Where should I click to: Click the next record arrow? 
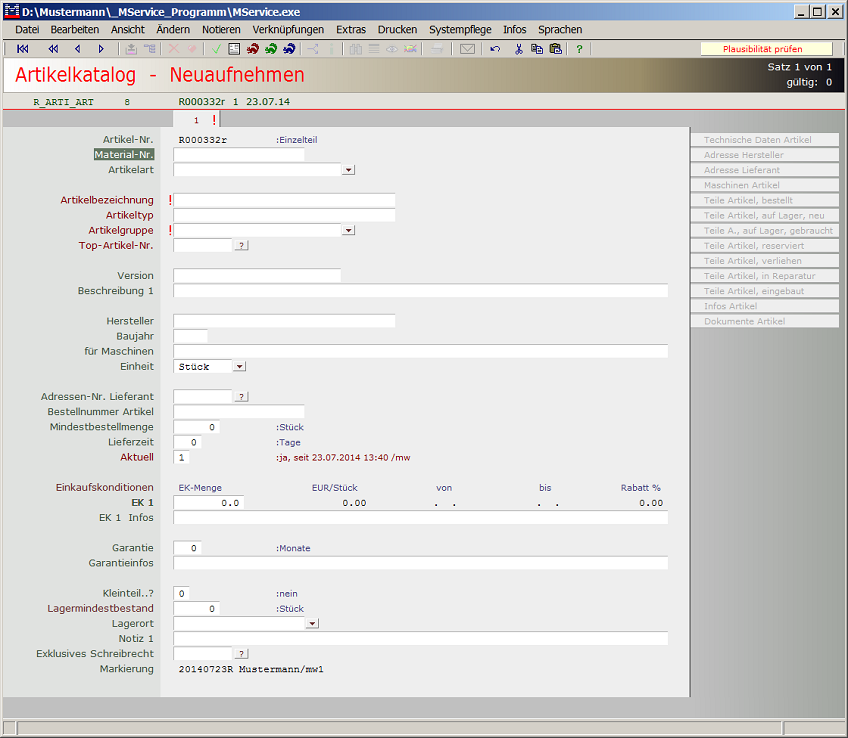pyautogui.click(x=101, y=49)
